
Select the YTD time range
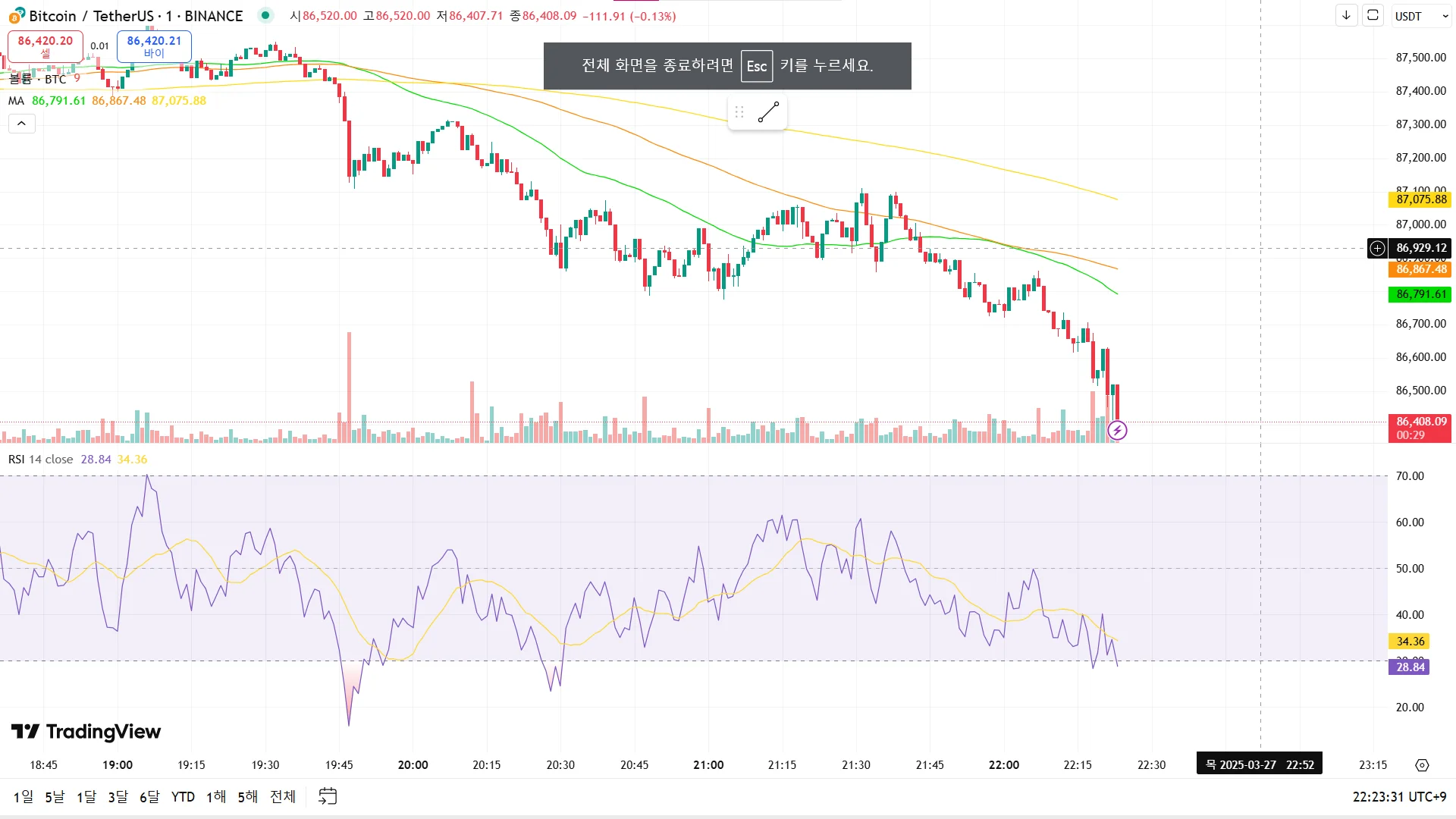click(183, 797)
